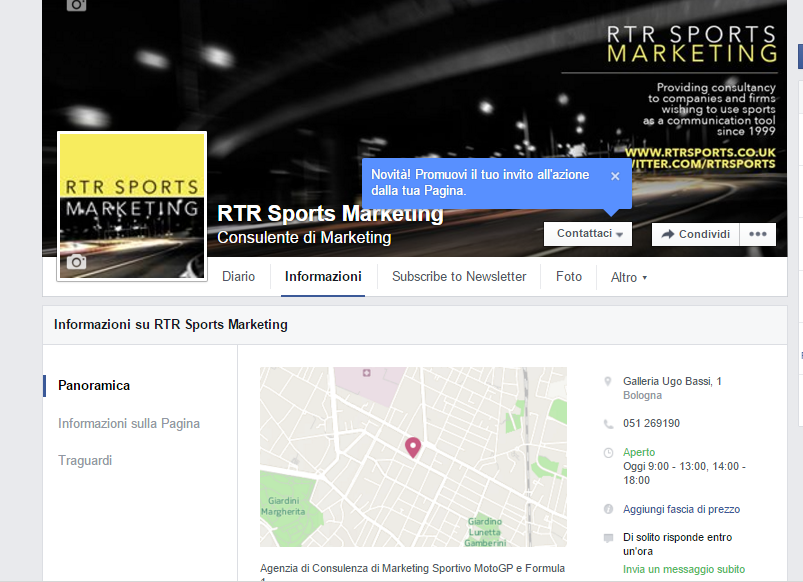Screen dimensions: 803x582
Task: Click the cover photo camera icon
Action: [76, 5]
